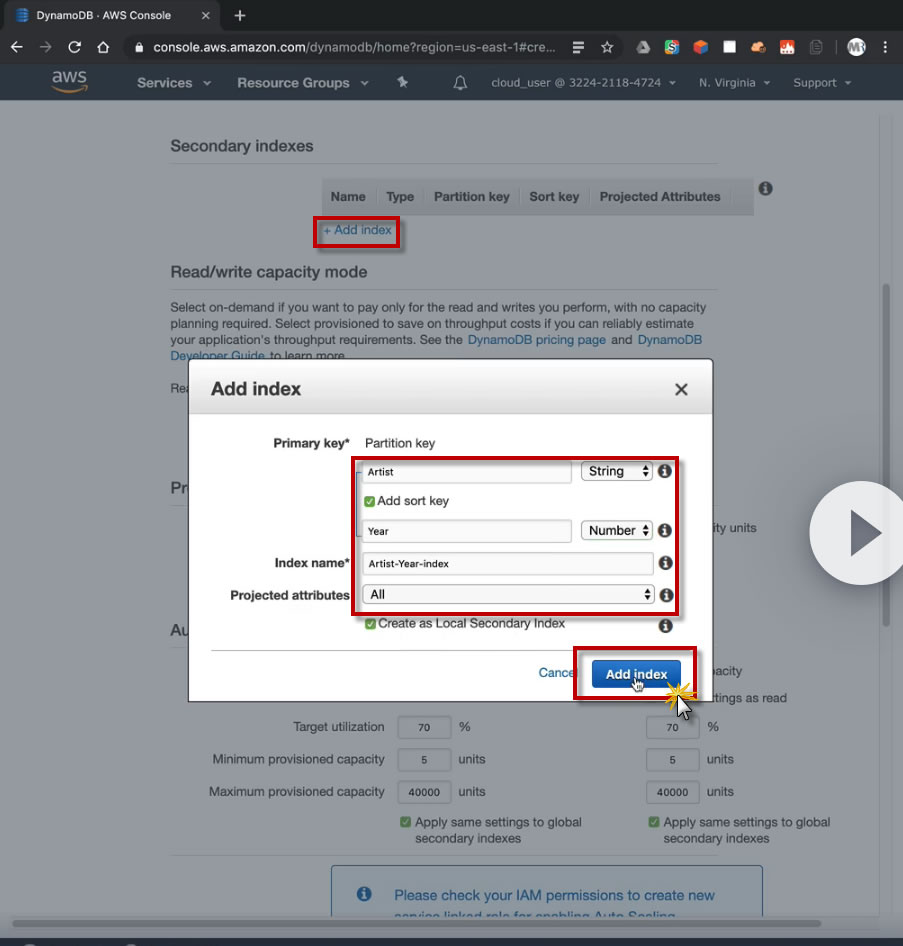Toggle Create as Local Secondary Index checkbox
The width and height of the screenshot is (903, 946).
pos(370,624)
